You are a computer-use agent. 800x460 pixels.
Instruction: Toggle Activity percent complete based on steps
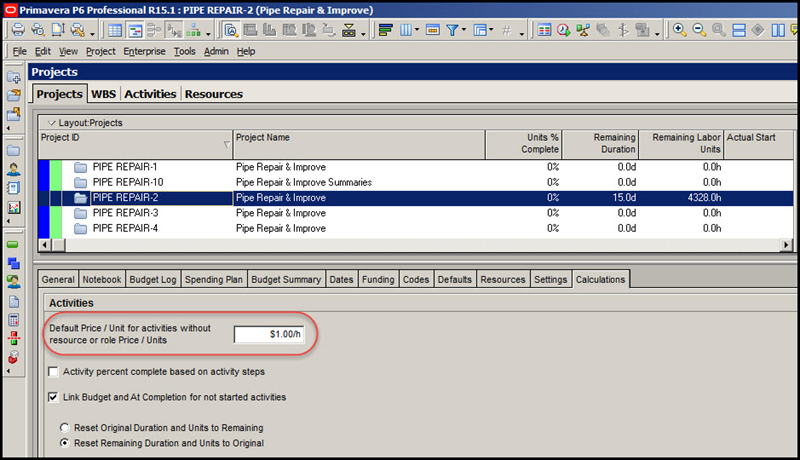click(53, 372)
